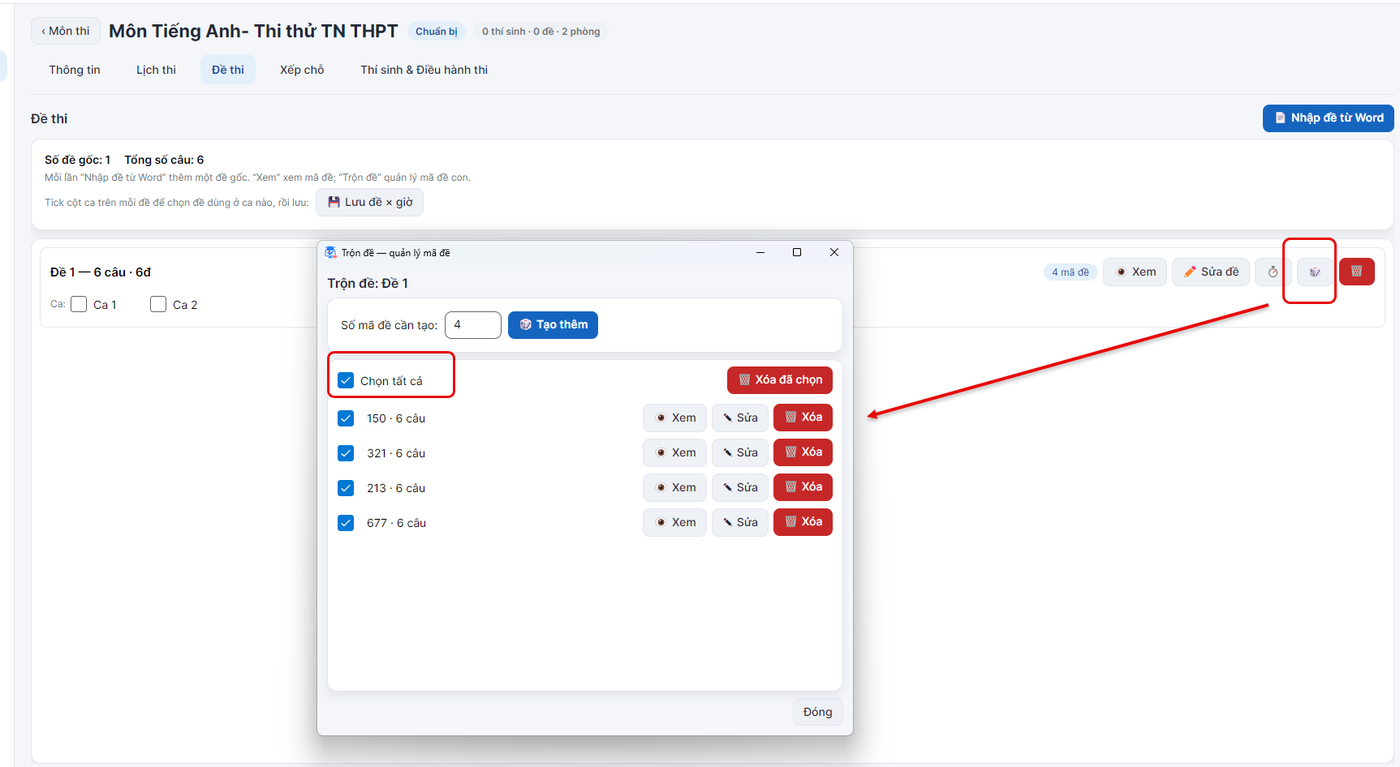Click the Số mã đề cần tạo field
The height and width of the screenshot is (767, 1400).
pyautogui.click(x=473, y=325)
